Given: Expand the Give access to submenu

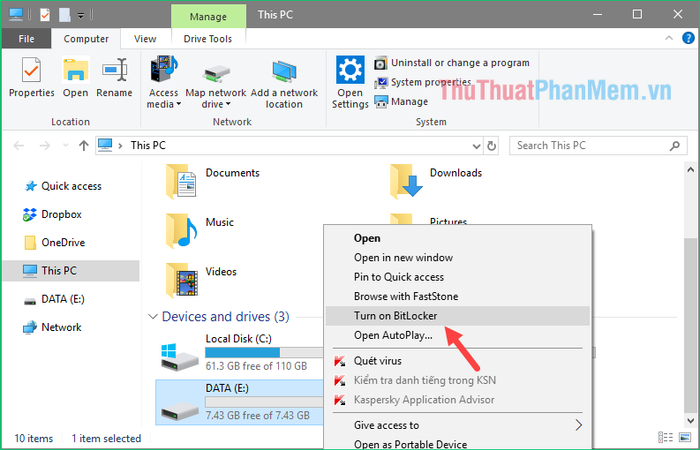Looking at the screenshot, I should (458, 425).
